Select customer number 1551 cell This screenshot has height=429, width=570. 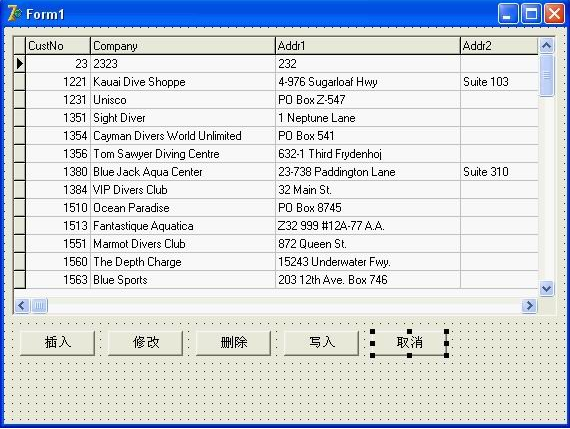tap(58, 244)
